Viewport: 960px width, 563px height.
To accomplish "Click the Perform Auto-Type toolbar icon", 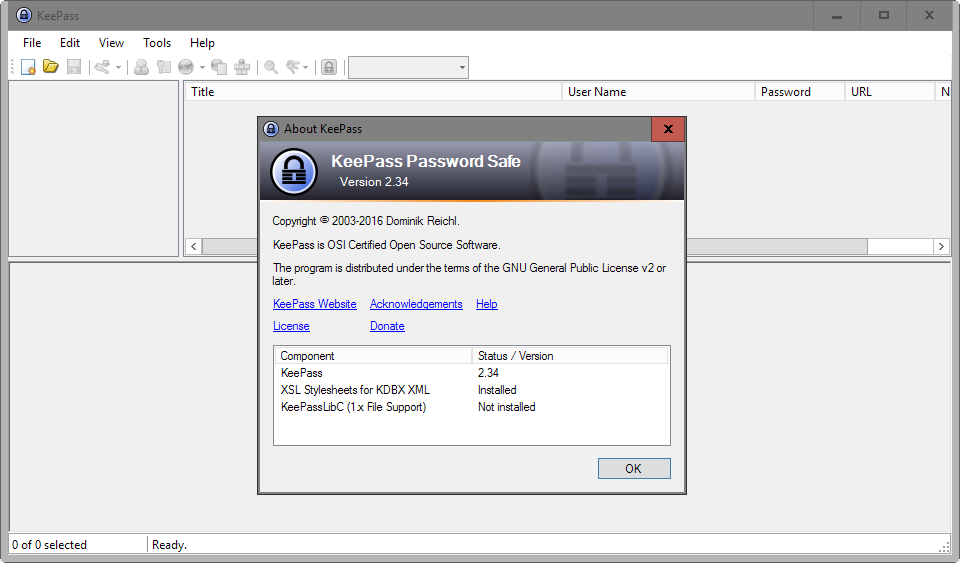I will pyautogui.click(x=242, y=67).
